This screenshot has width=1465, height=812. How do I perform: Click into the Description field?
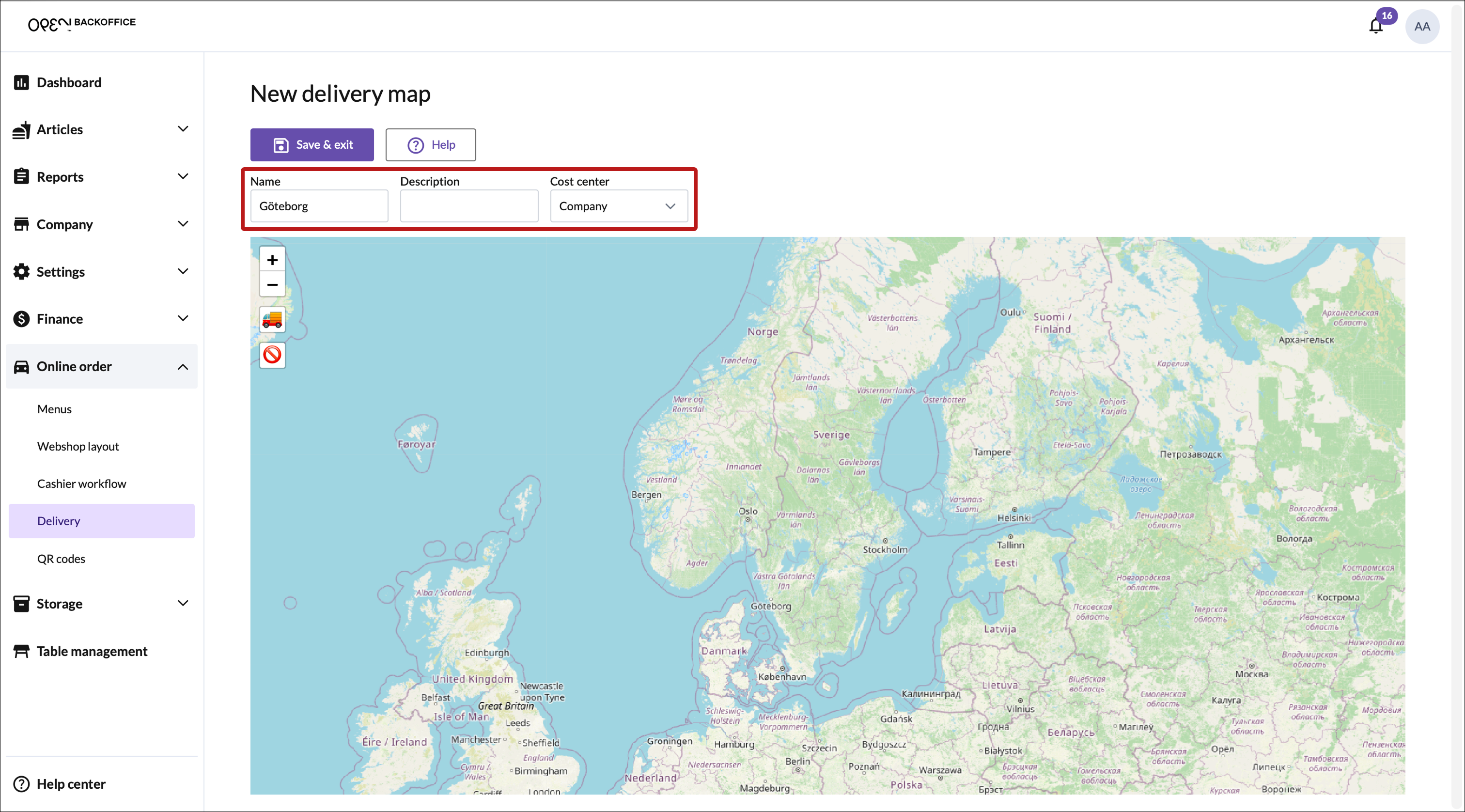[x=468, y=206]
